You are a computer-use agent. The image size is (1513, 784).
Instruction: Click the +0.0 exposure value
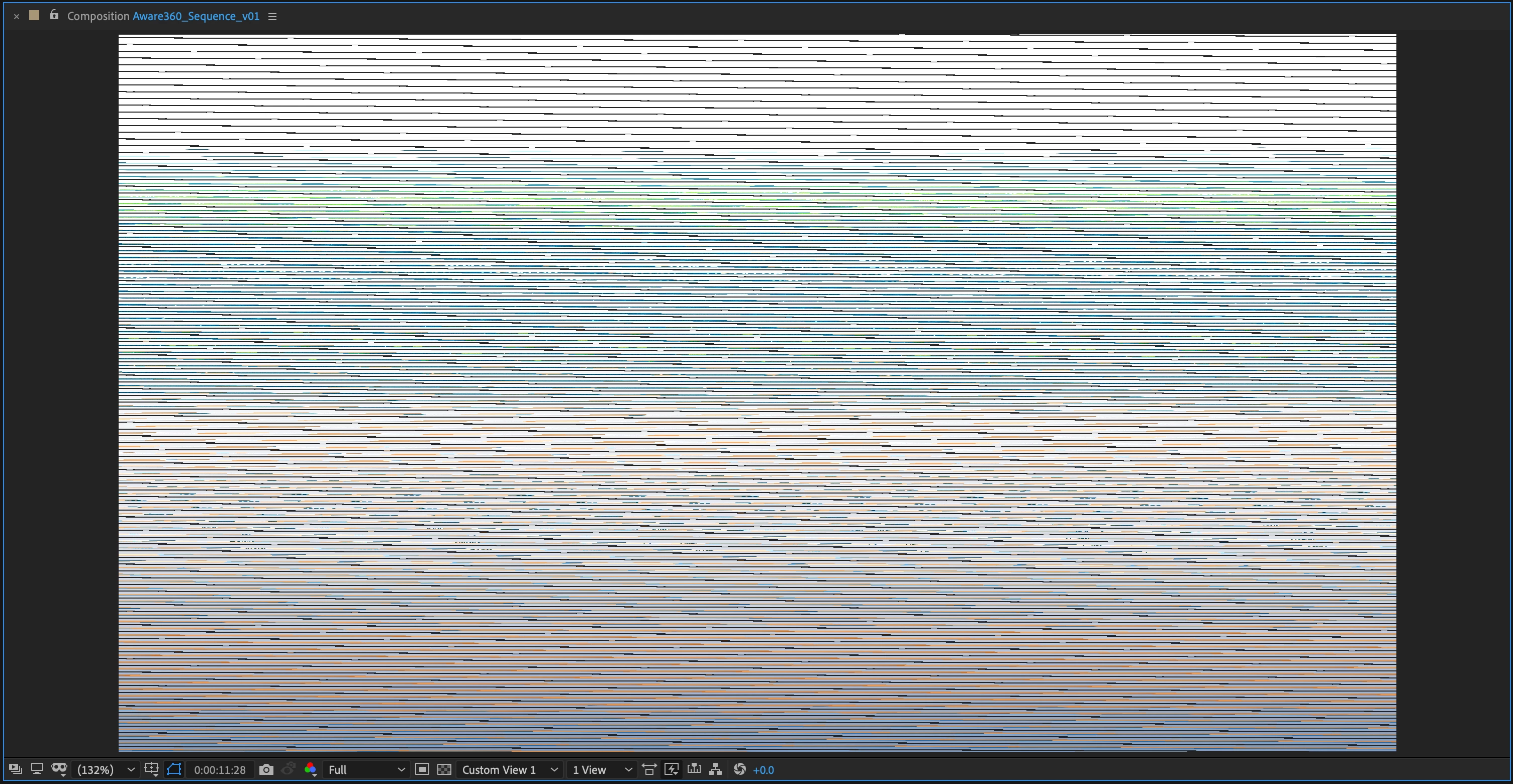coord(763,769)
